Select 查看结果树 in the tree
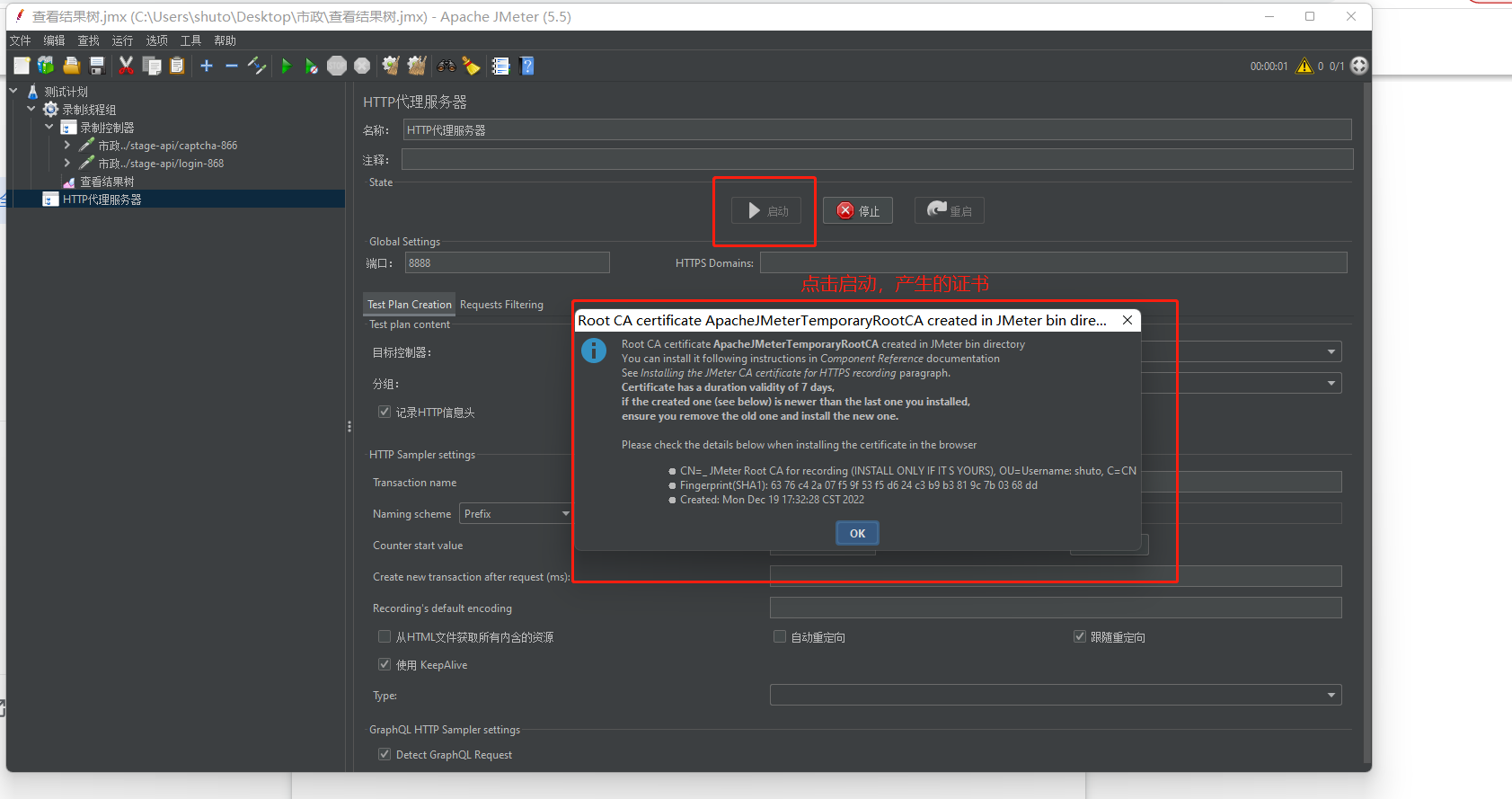The image size is (1512, 799). click(x=107, y=182)
